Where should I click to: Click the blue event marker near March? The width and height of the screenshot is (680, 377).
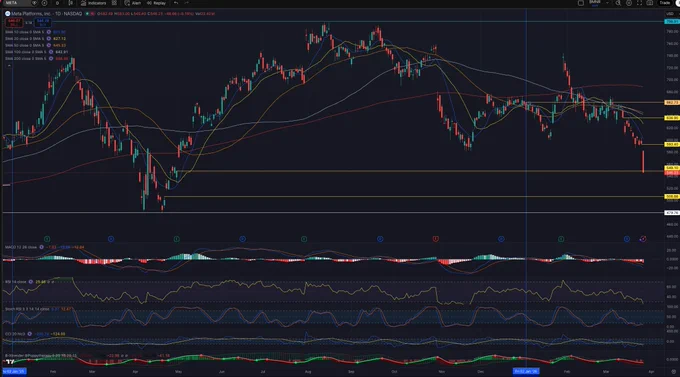tap(111, 239)
